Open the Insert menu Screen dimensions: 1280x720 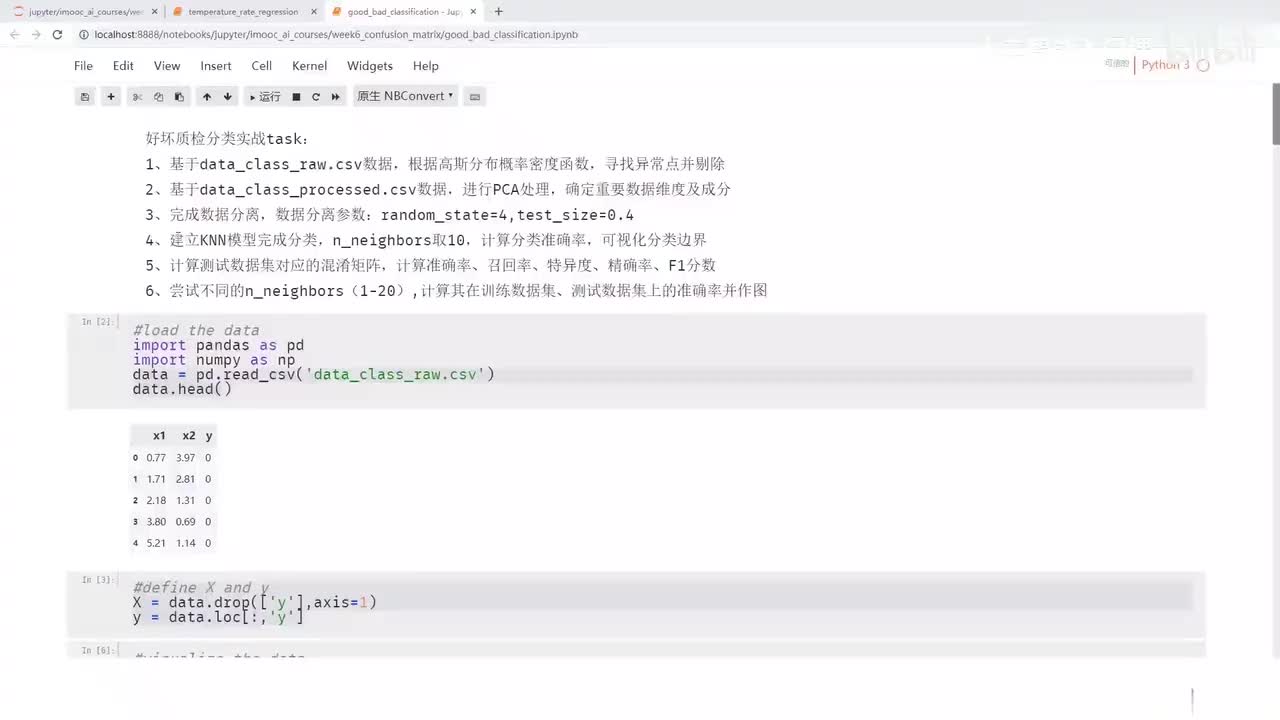(x=216, y=66)
